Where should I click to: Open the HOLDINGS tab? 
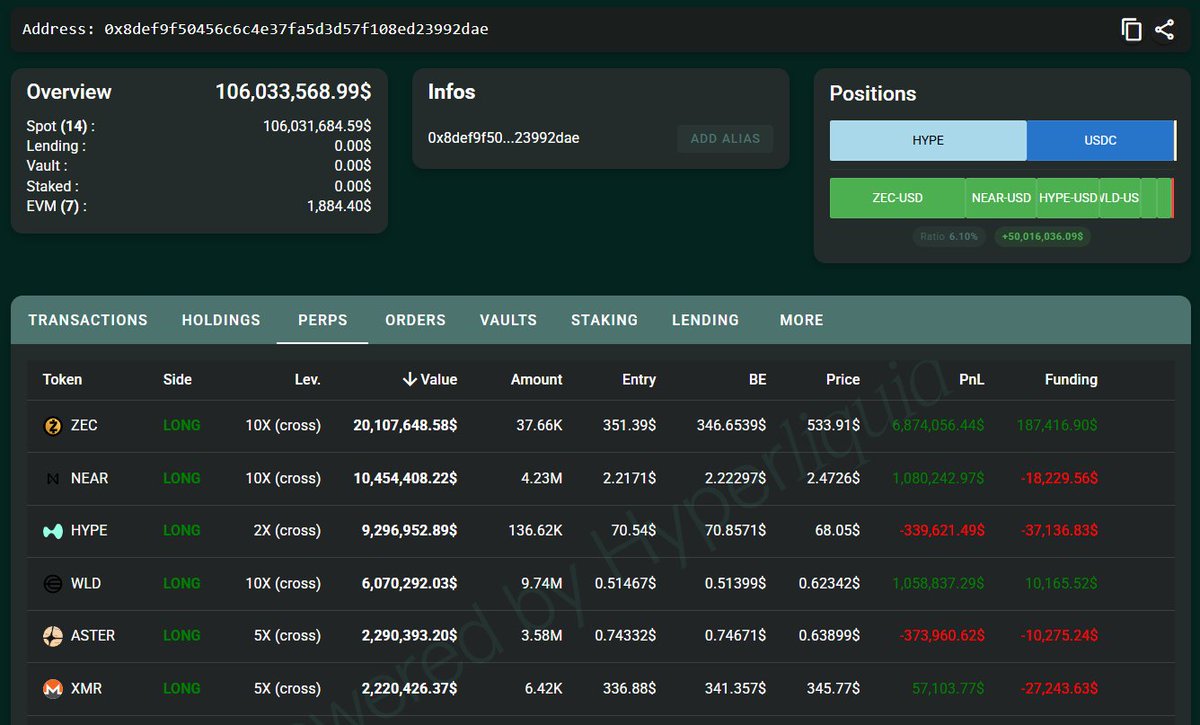(221, 320)
